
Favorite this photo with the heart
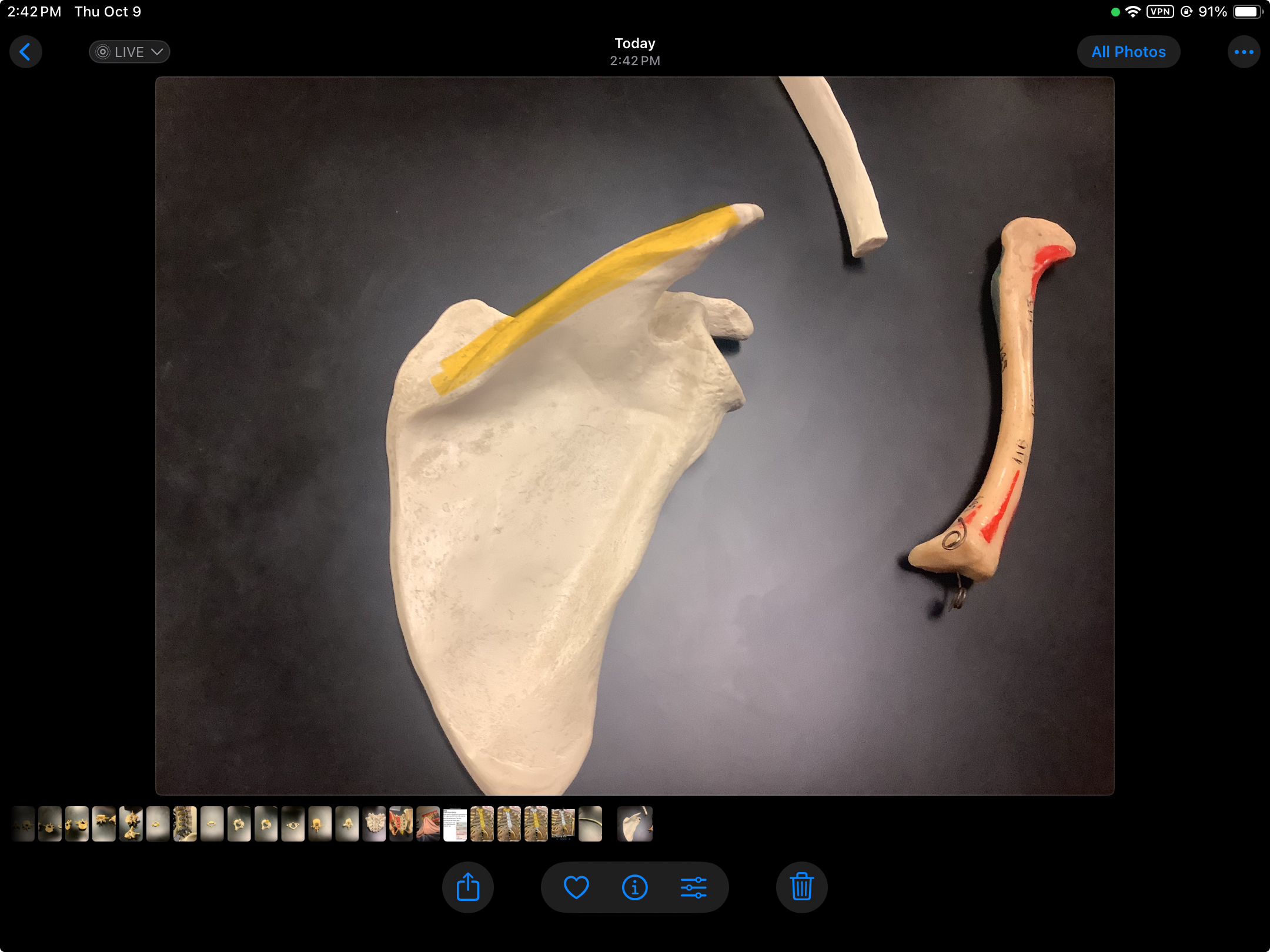point(576,887)
